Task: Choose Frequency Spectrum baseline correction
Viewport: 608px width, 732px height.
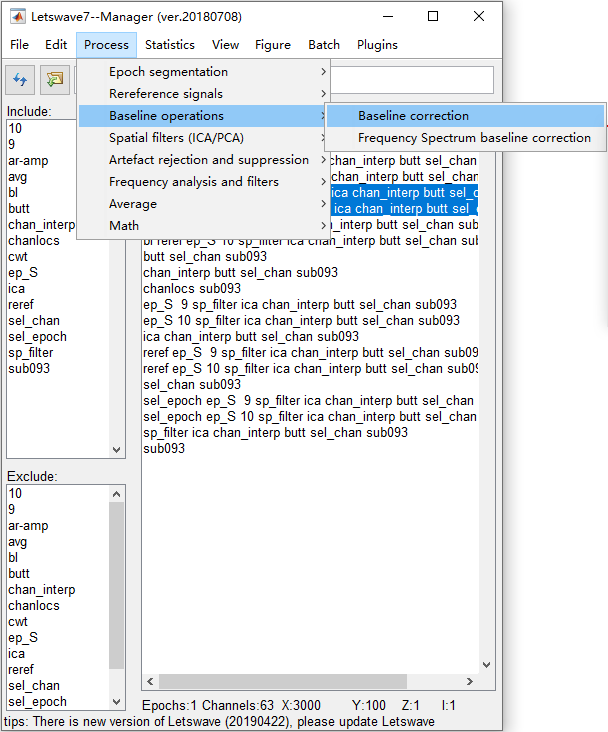Action: pyautogui.click(x=465, y=138)
